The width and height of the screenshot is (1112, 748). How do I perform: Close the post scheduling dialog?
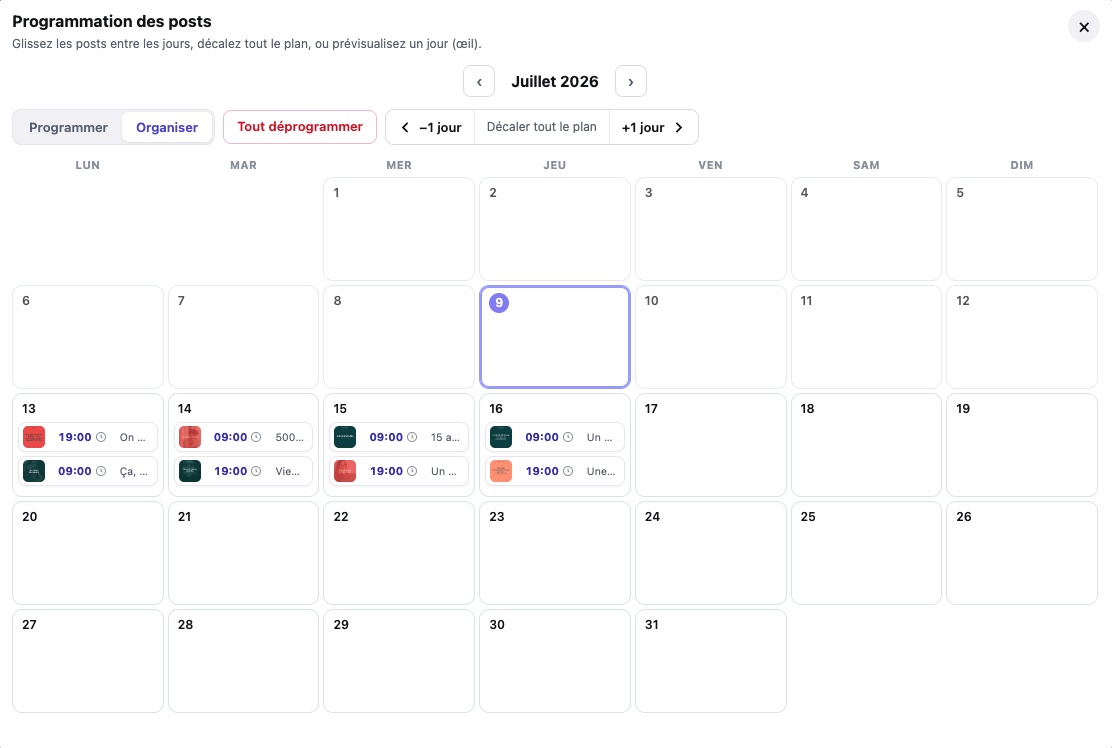pos(1084,27)
